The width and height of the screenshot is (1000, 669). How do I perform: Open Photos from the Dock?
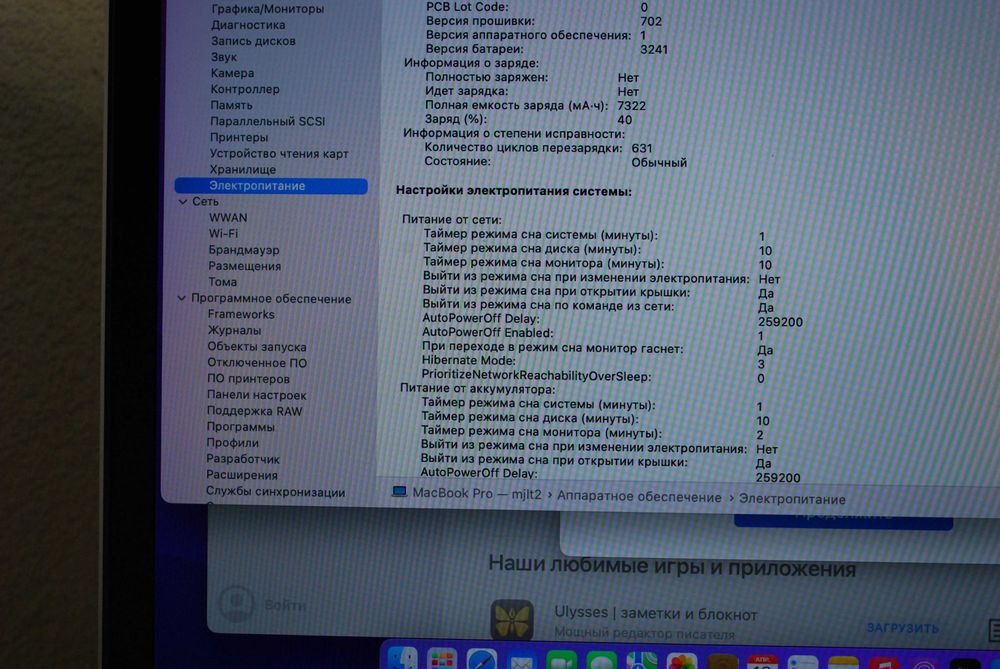click(x=682, y=662)
